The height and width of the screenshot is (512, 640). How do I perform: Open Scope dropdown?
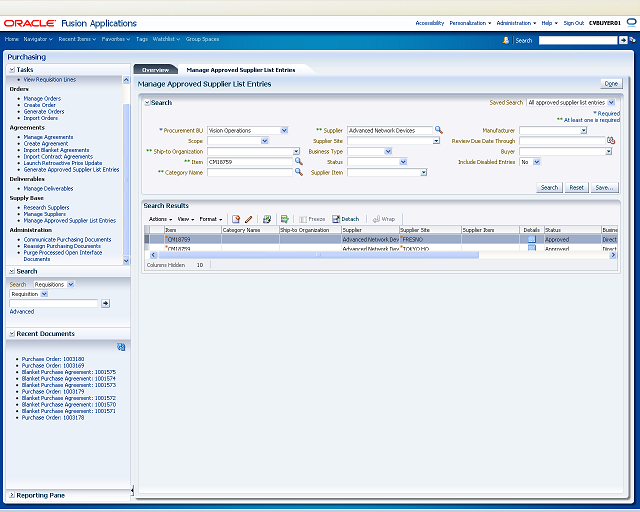[264, 141]
